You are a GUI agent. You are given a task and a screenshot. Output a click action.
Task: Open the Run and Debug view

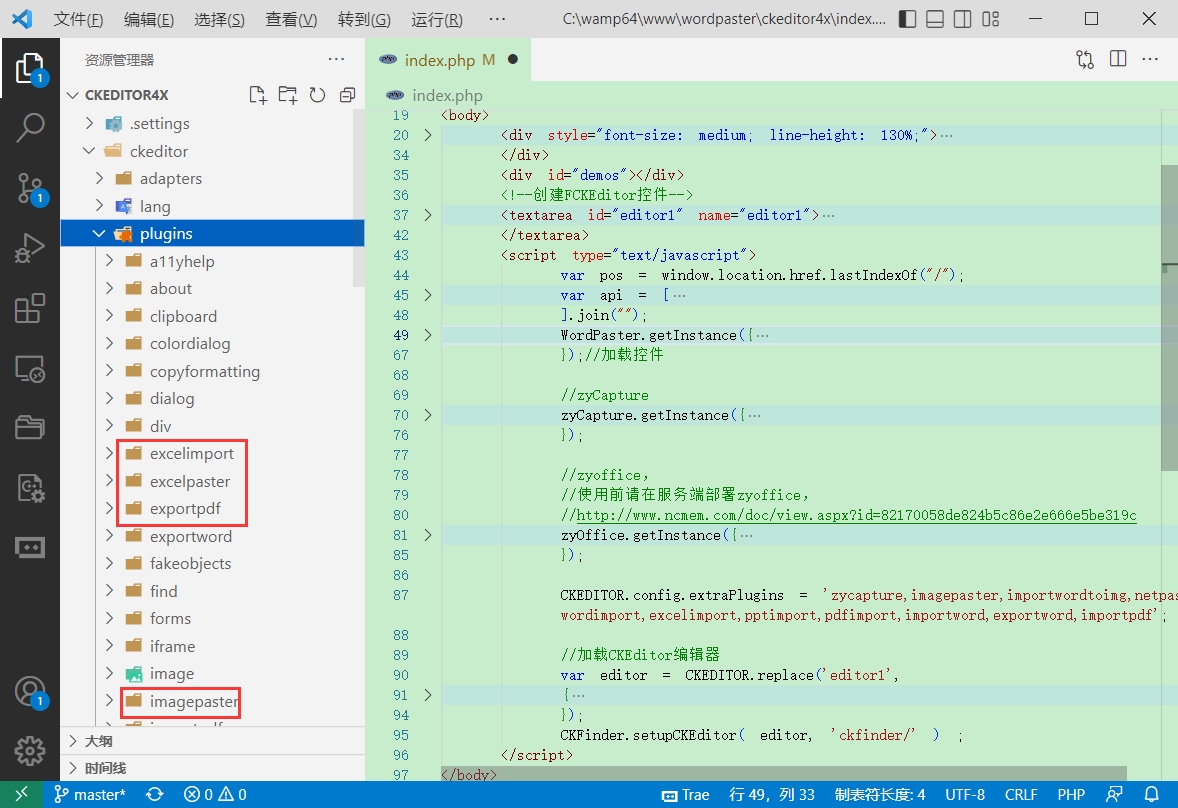coord(30,248)
